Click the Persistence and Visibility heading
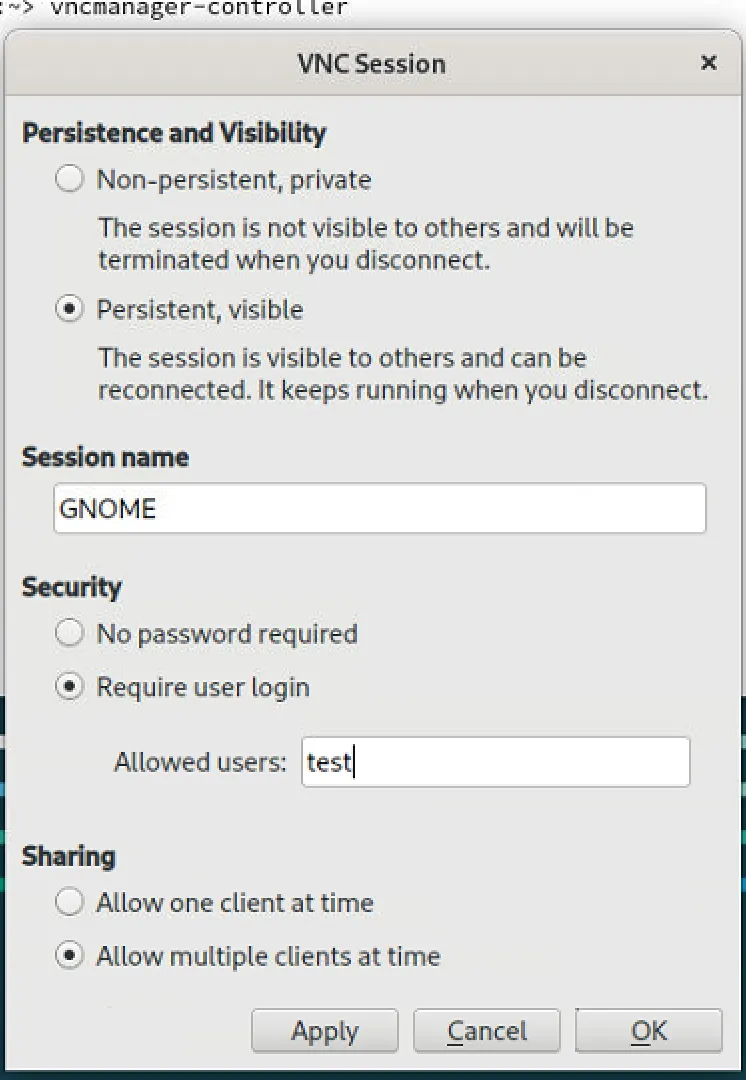This screenshot has height=1080, width=746. coord(174,132)
